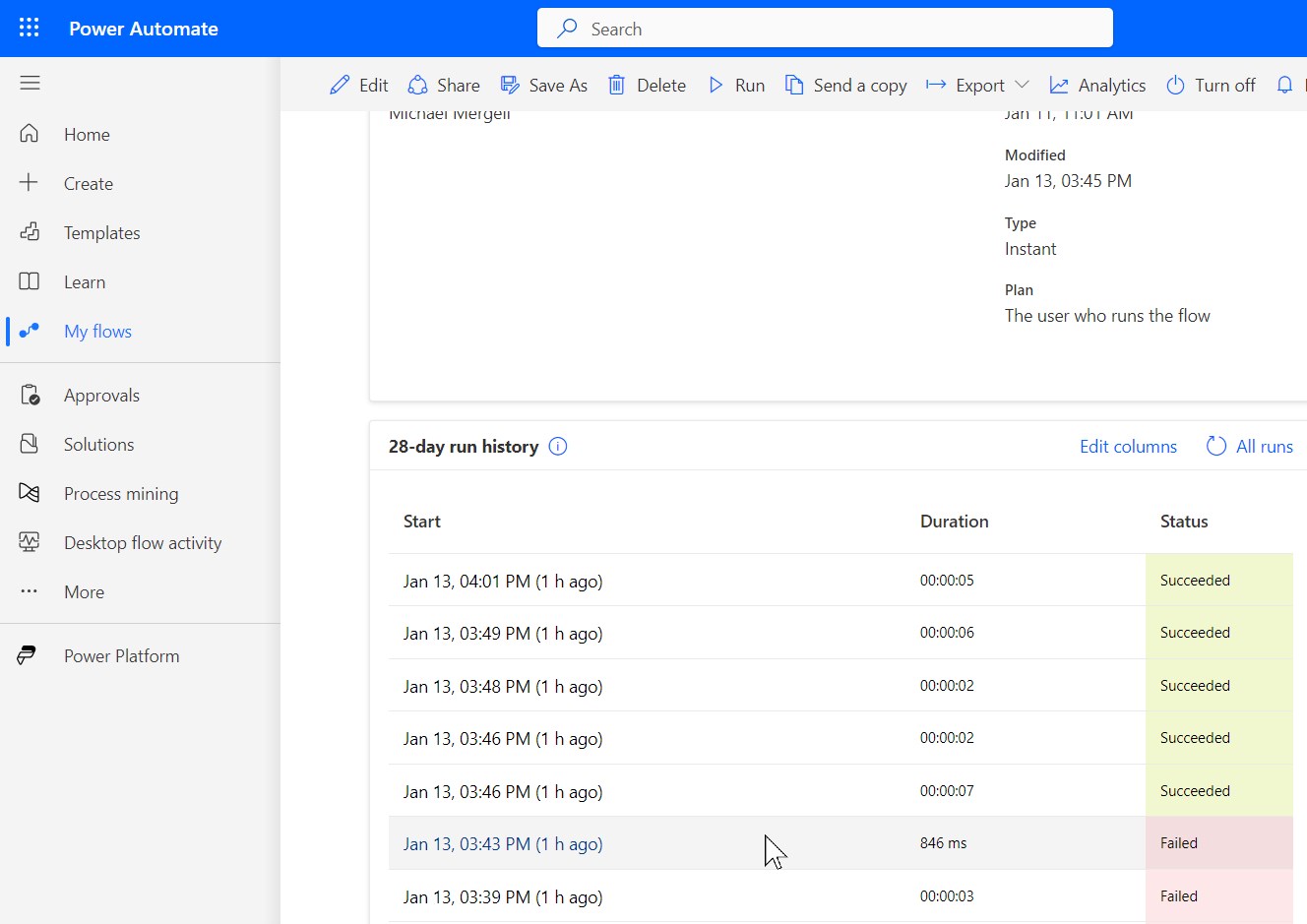Click the Share icon in toolbar
This screenshot has height=924, width=1307.
point(417,85)
